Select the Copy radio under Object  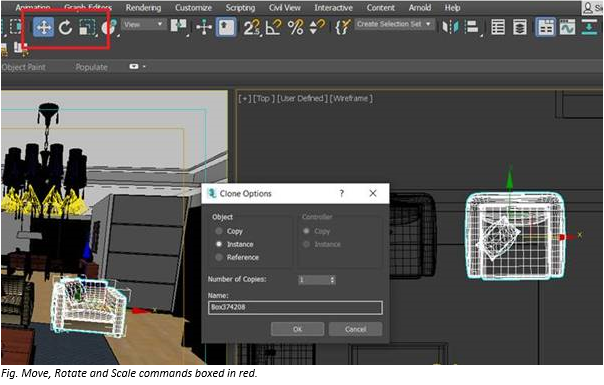pyautogui.click(x=219, y=231)
